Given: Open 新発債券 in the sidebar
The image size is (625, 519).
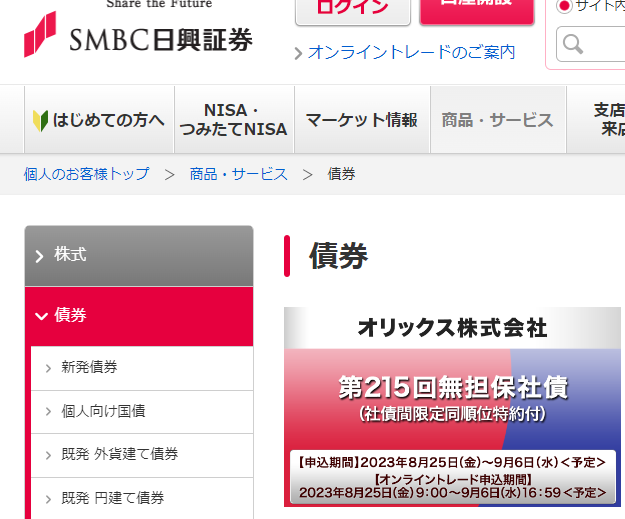Looking at the screenshot, I should pyautogui.click(x=142, y=368).
